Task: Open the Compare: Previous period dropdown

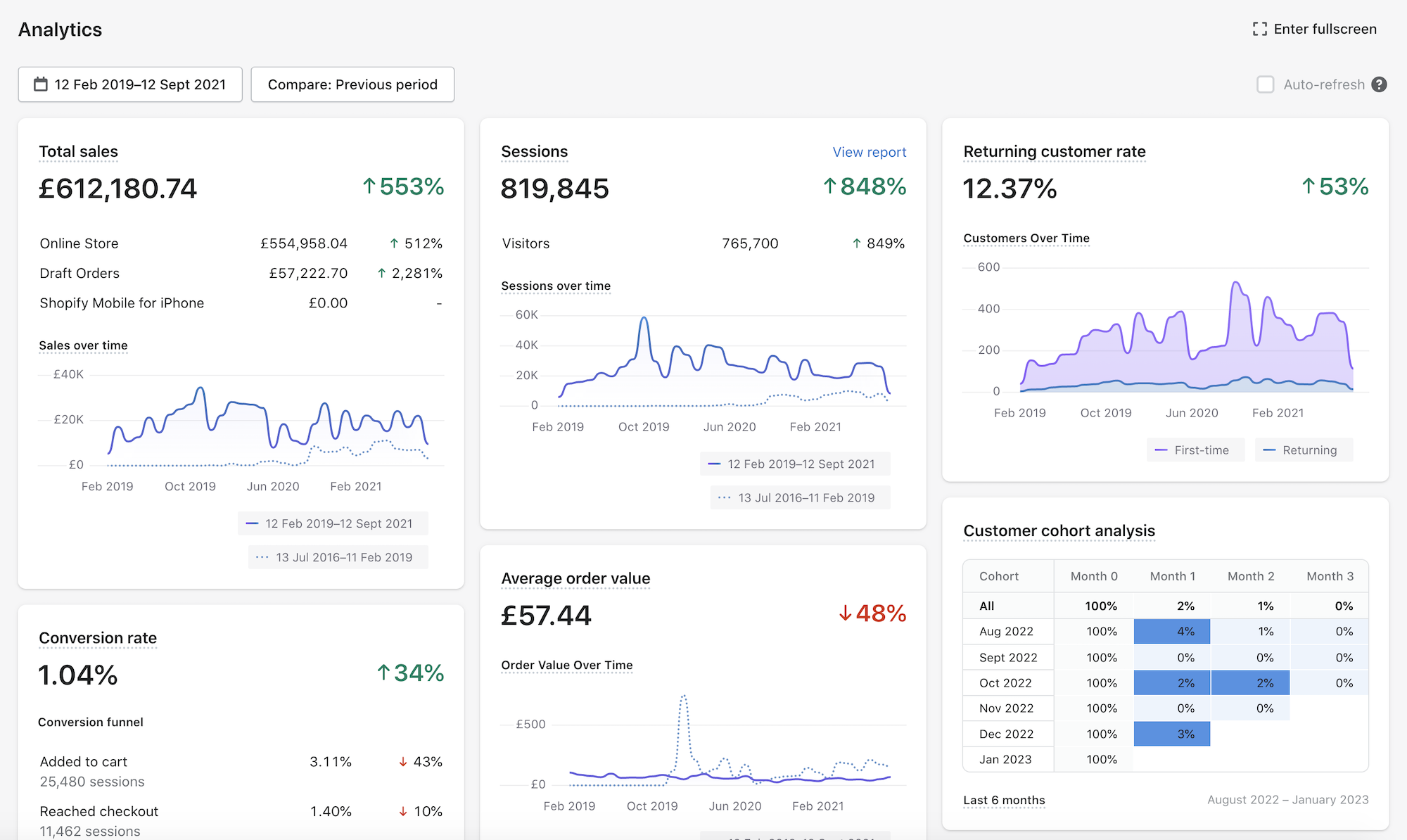Action: [352, 84]
